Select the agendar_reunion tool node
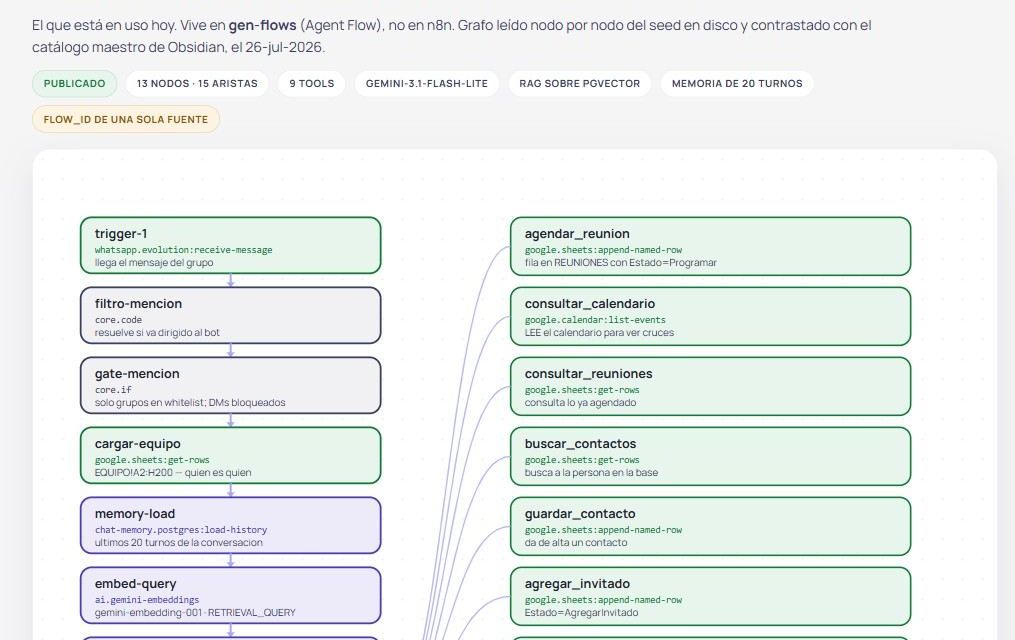Screen dimensions: 1015x640 pyautogui.click(x=710, y=246)
